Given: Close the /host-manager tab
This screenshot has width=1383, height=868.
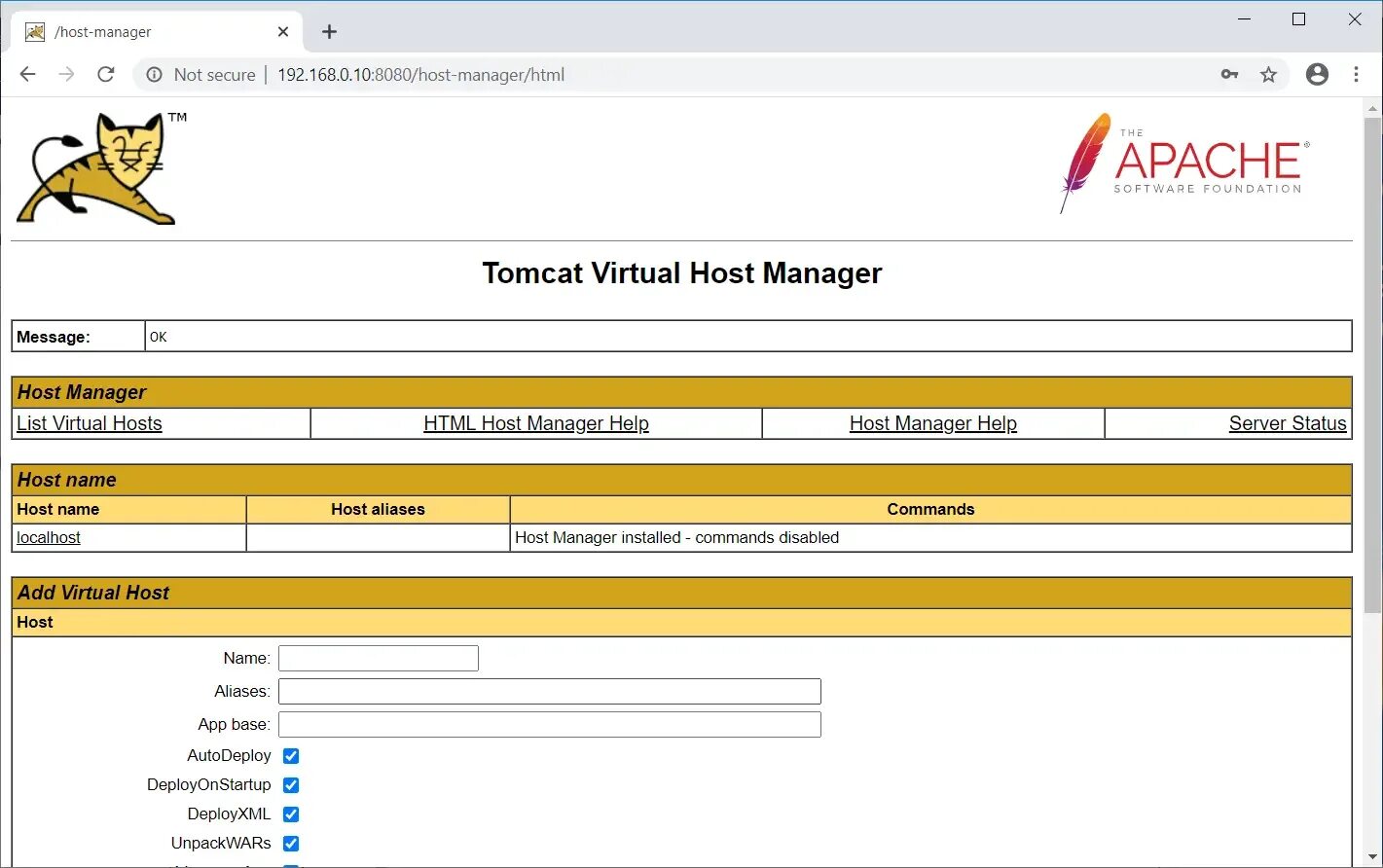Looking at the screenshot, I should pyautogui.click(x=283, y=32).
